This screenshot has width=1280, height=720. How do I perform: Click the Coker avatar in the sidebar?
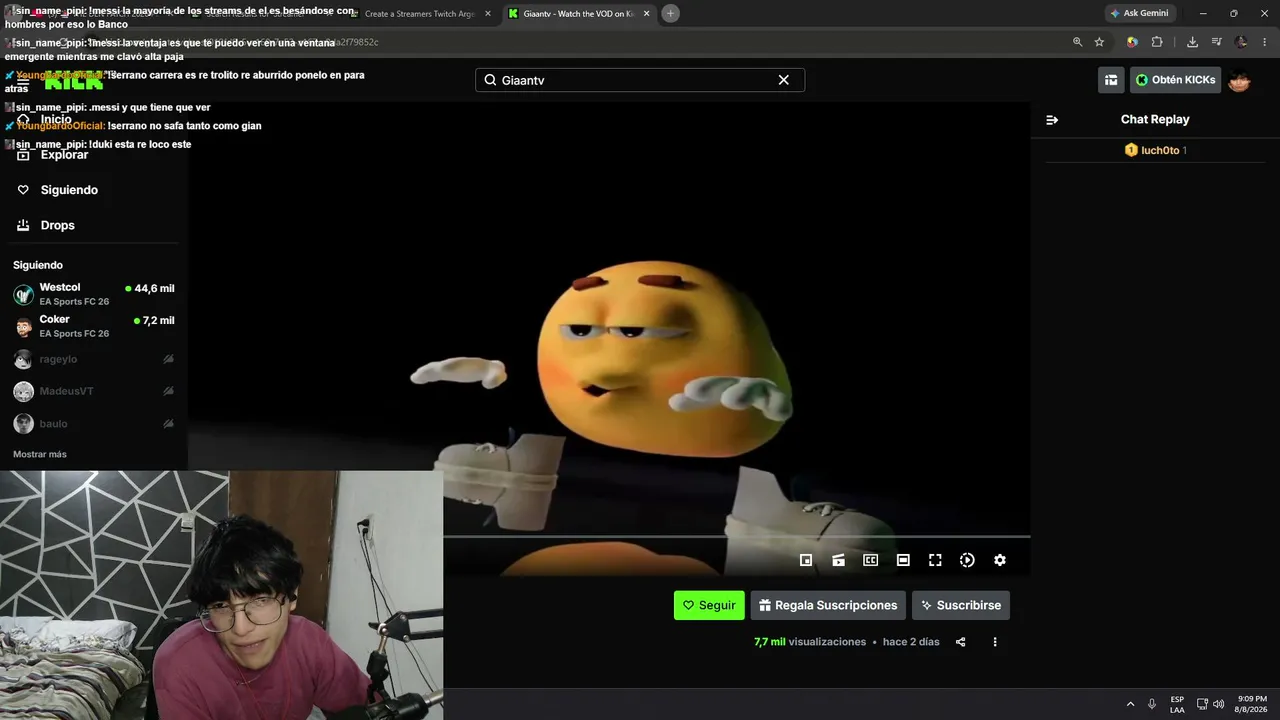pos(23,327)
